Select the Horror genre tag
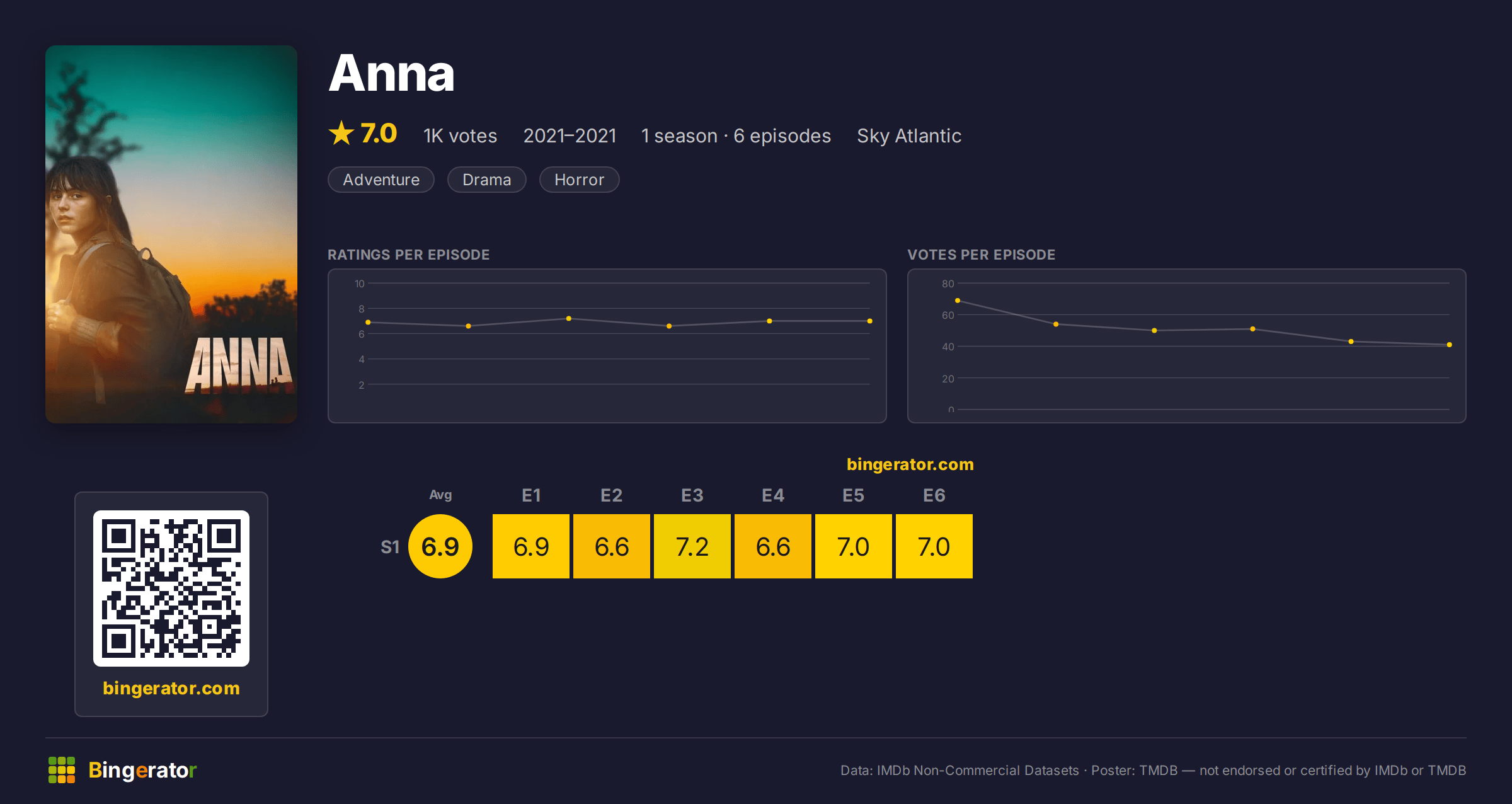1512x804 pixels. [579, 180]
